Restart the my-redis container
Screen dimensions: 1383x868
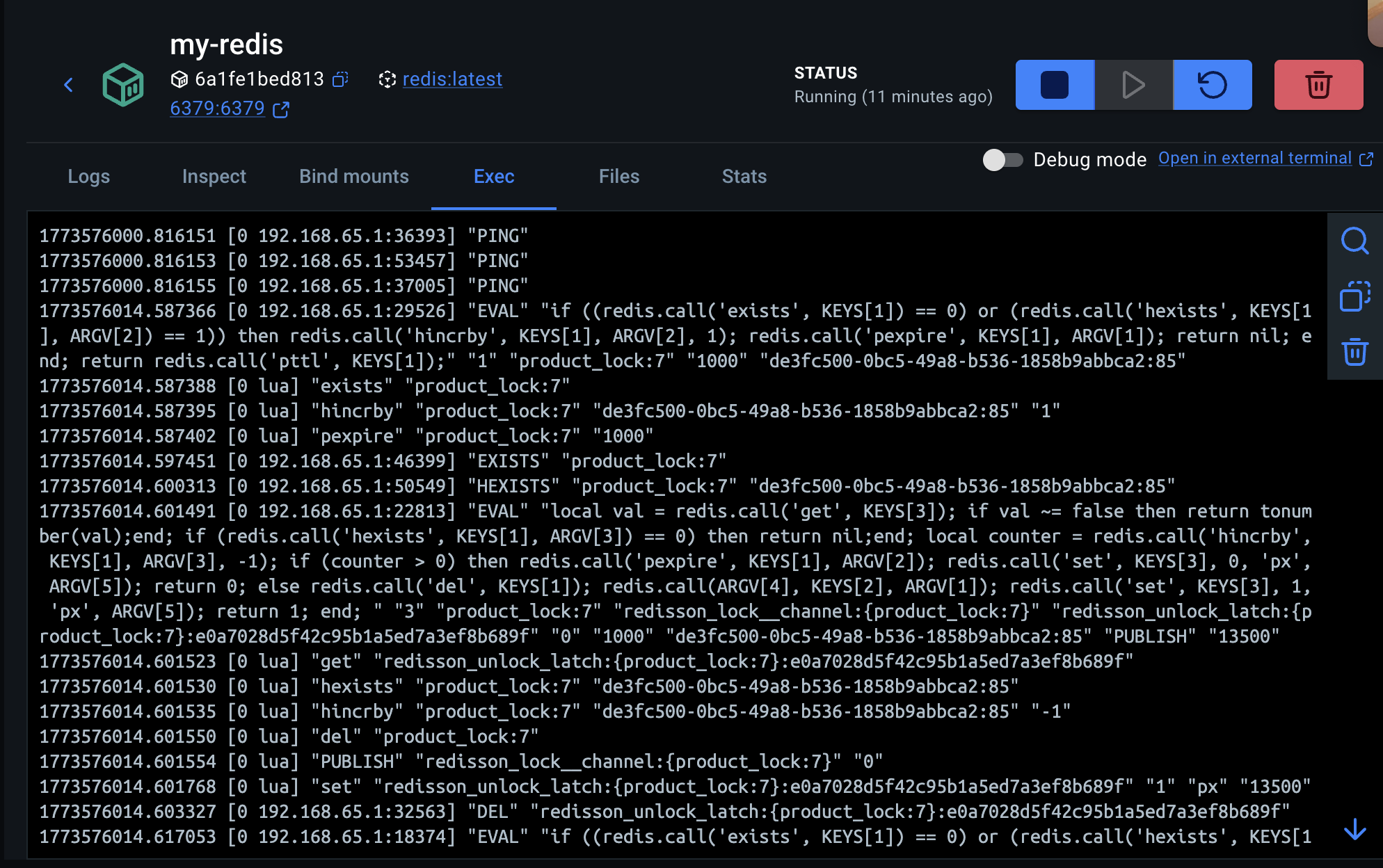[x=1212, y=85]
